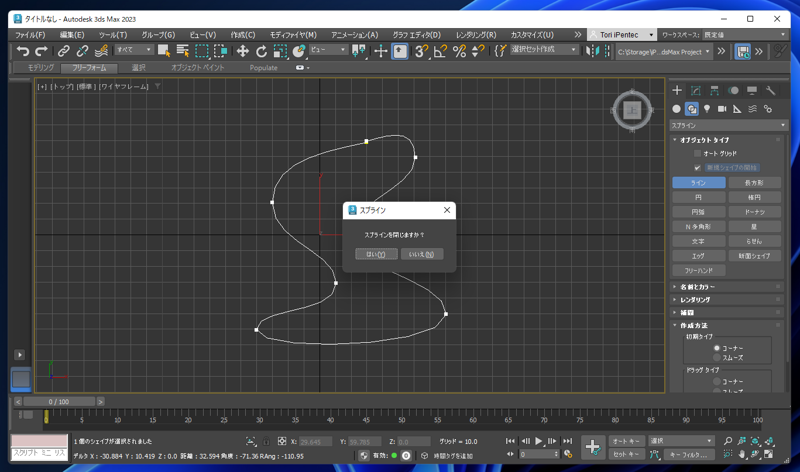Open the 編集(E) menu
Image resolution: width=800 pixels, height=472 pixels.
point(72,35)
